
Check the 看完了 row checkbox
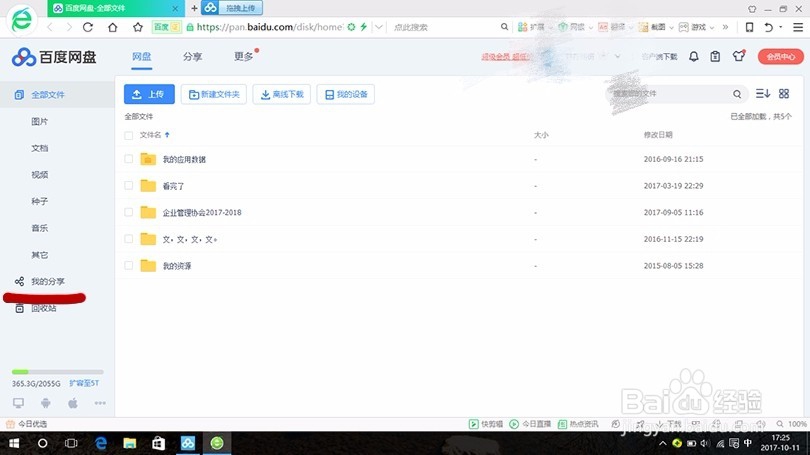[129, 185]
